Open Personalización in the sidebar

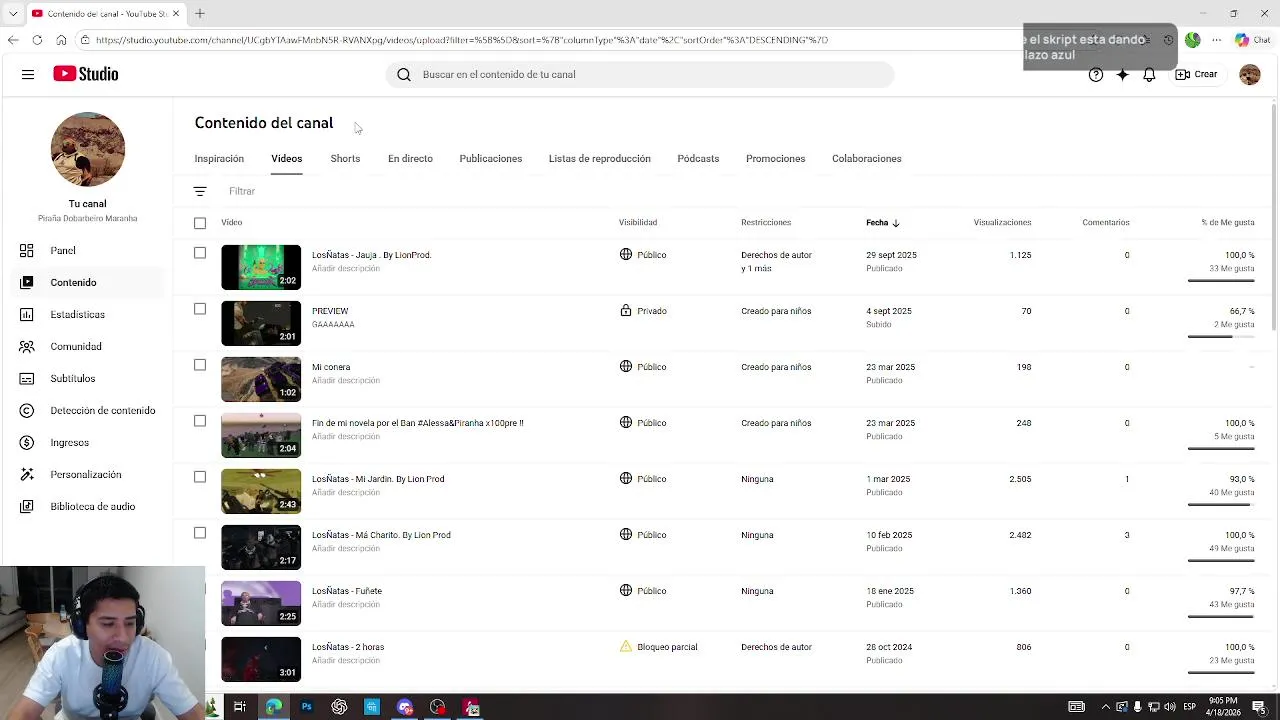tap(87, 474)
